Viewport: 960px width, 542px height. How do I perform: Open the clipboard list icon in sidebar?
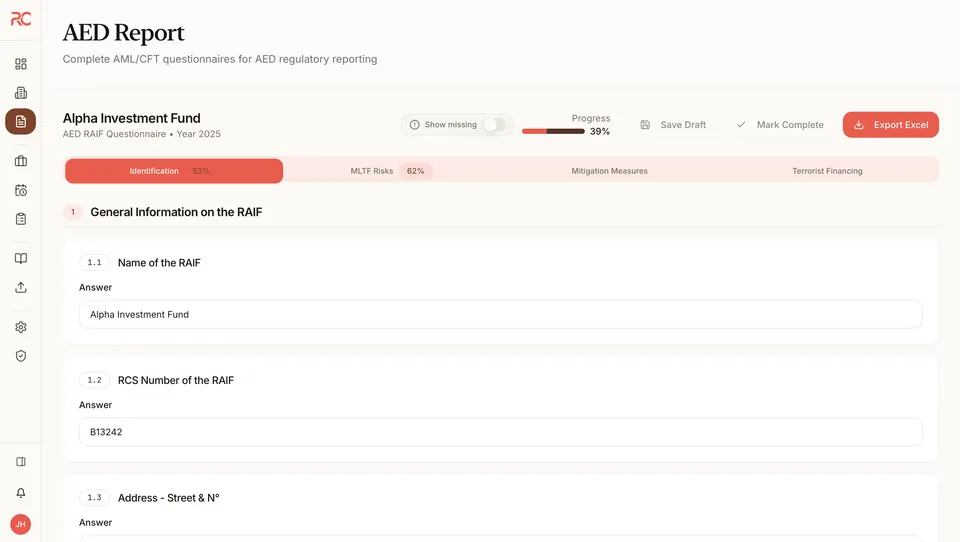(21, 219)
